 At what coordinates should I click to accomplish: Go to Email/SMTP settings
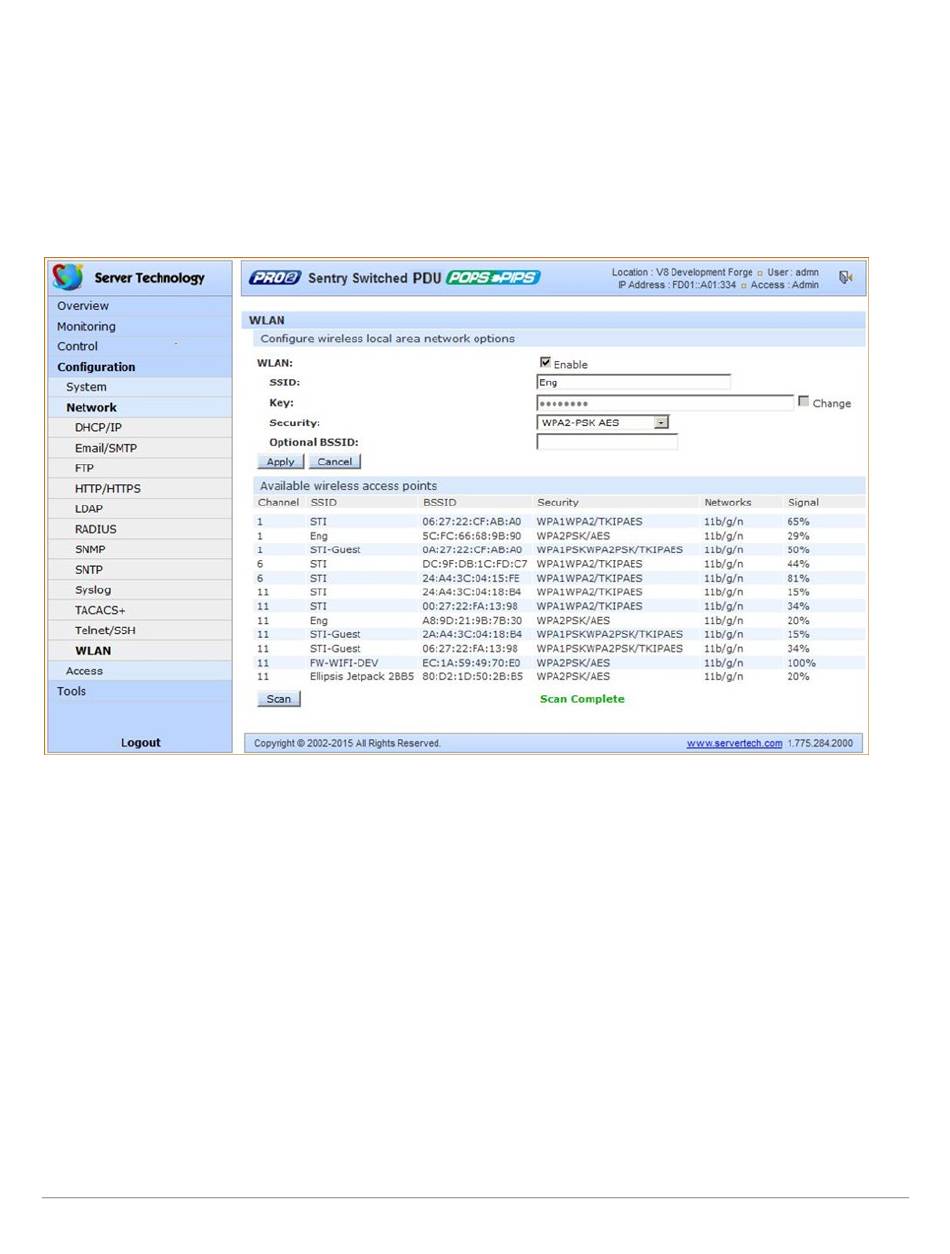click(x=139, y=448)
